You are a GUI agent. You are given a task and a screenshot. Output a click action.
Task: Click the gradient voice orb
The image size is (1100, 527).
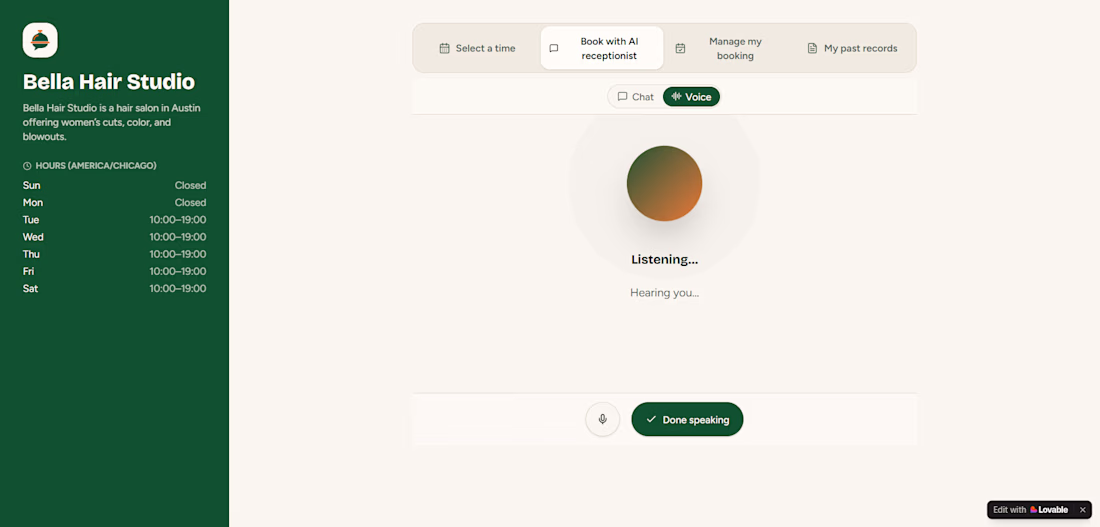click(664, 183)
